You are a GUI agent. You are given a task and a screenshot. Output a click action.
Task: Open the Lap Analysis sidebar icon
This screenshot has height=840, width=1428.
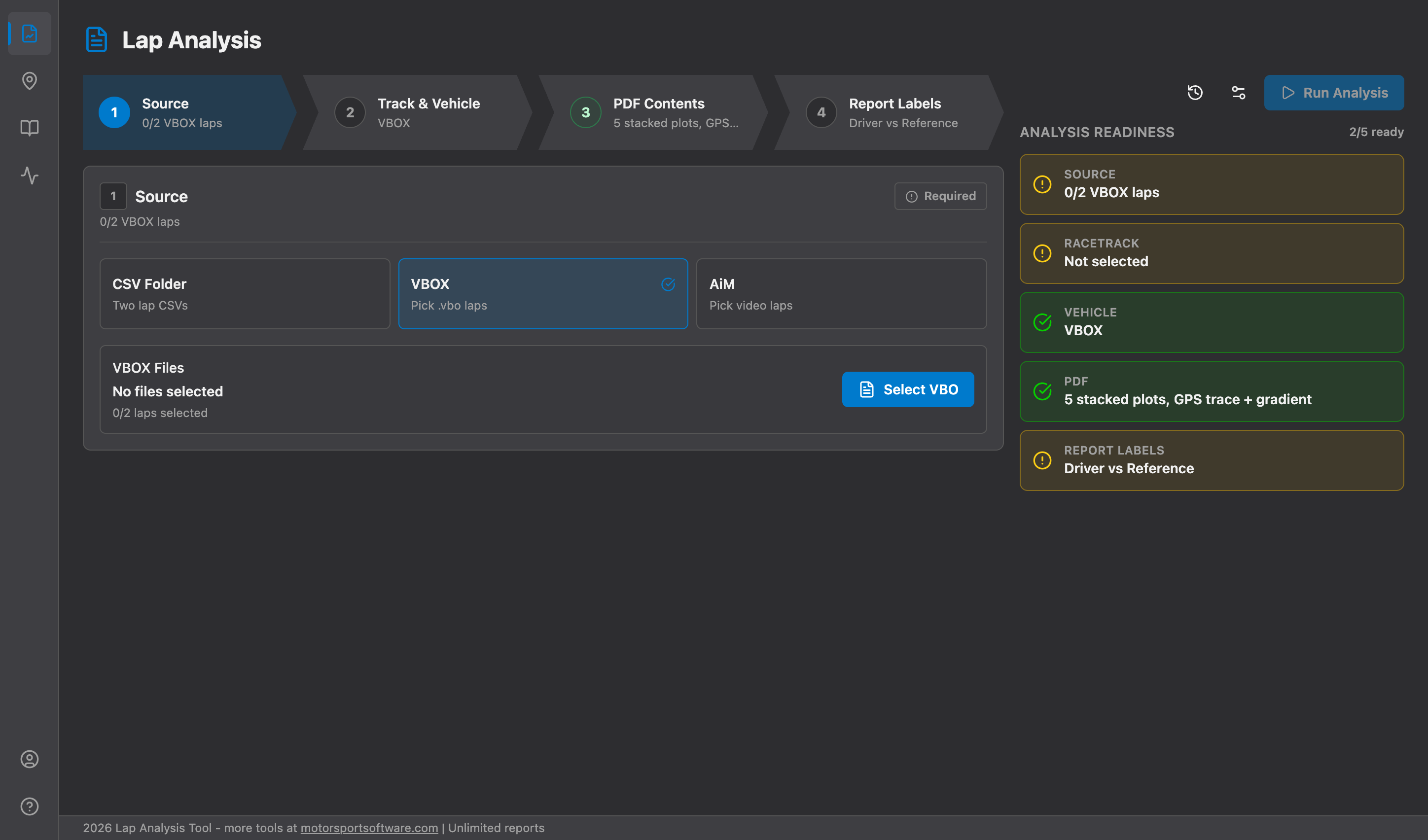(x=30, y=34)
